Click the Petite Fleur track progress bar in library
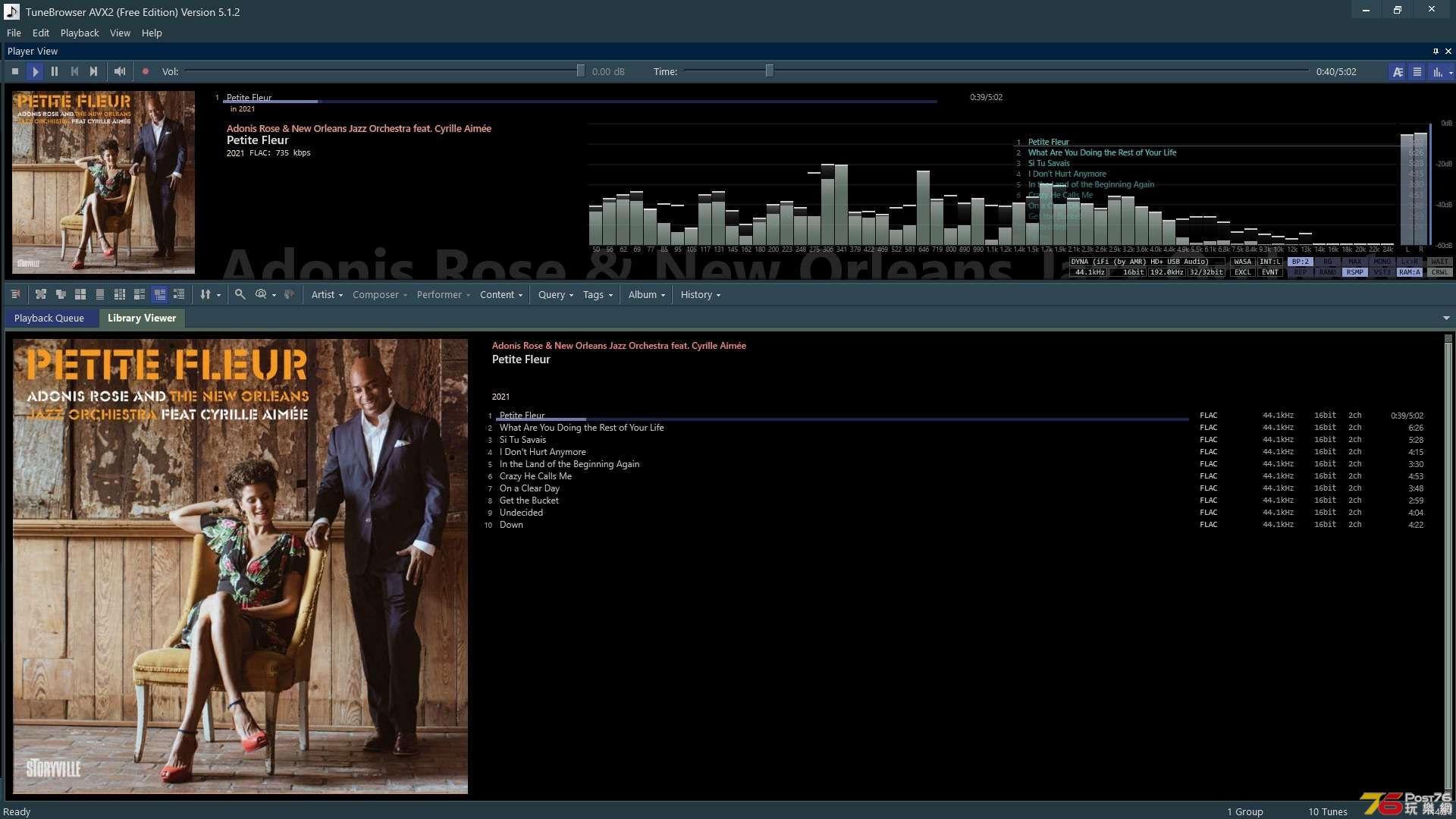This screenshot has height=819, width=1456. [842, 419]
